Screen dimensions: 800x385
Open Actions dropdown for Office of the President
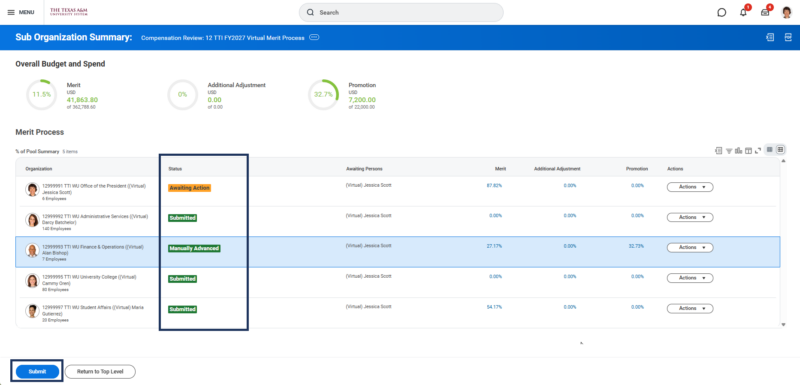click(690, 187)
